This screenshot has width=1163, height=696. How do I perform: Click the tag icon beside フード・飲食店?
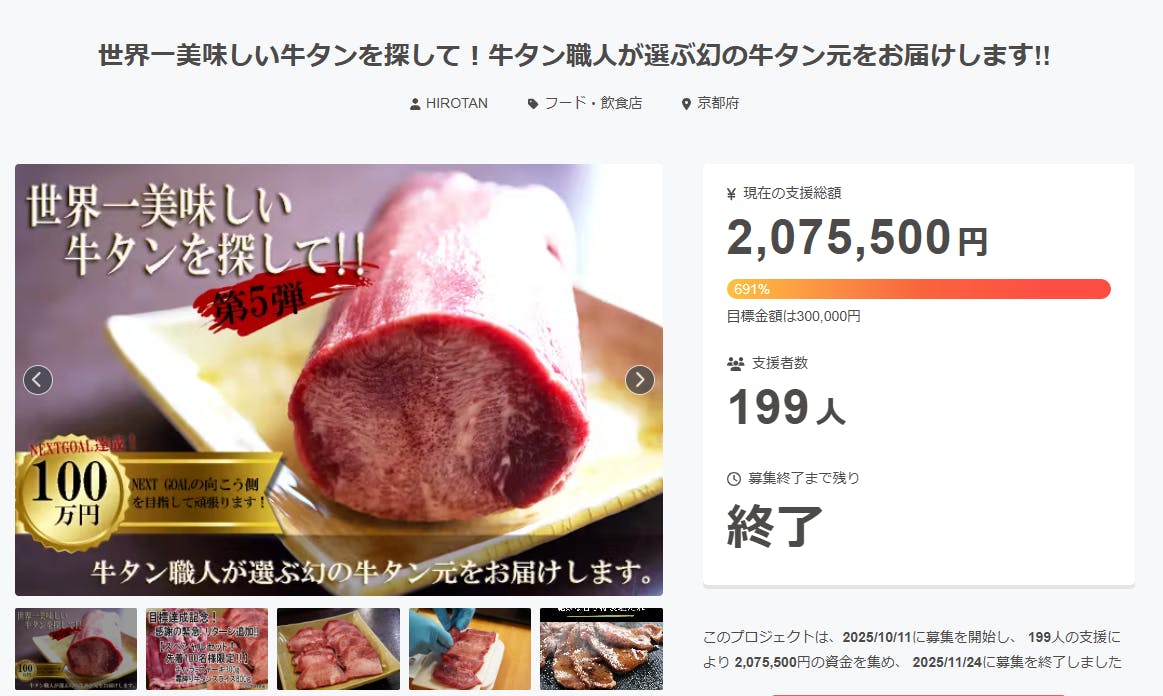pos(533,104)
